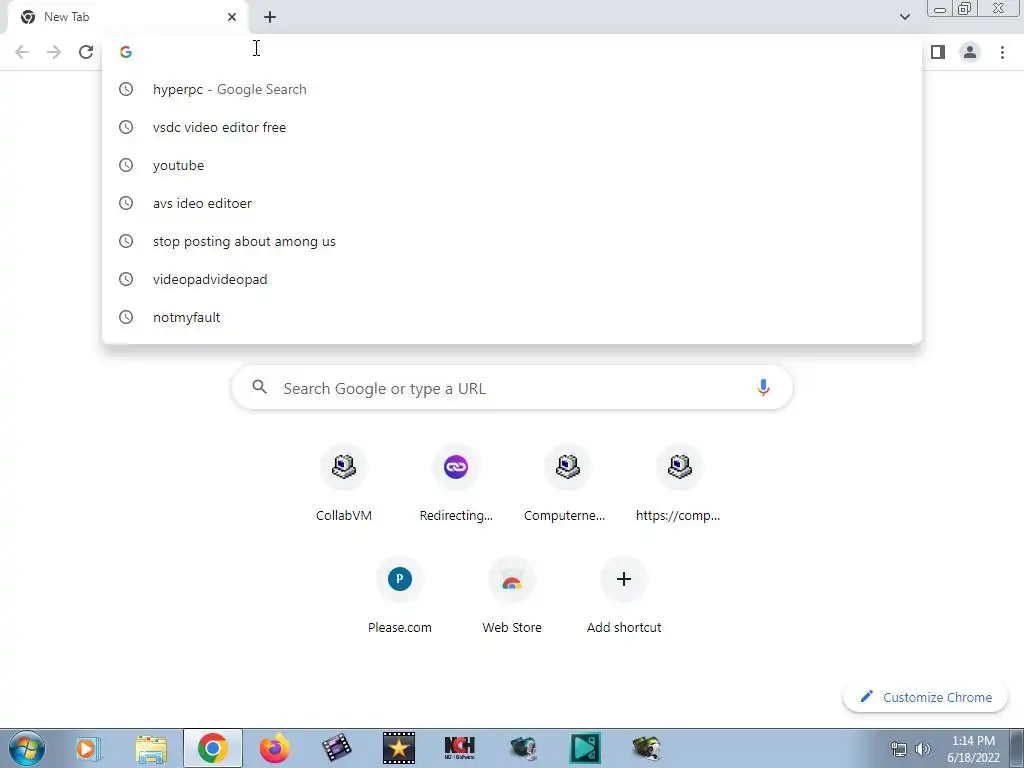Image resolution: width=1024 pixels, height=768 pixels.
Task: Open the Redirecting... shortcut
Action: [456, 484]
